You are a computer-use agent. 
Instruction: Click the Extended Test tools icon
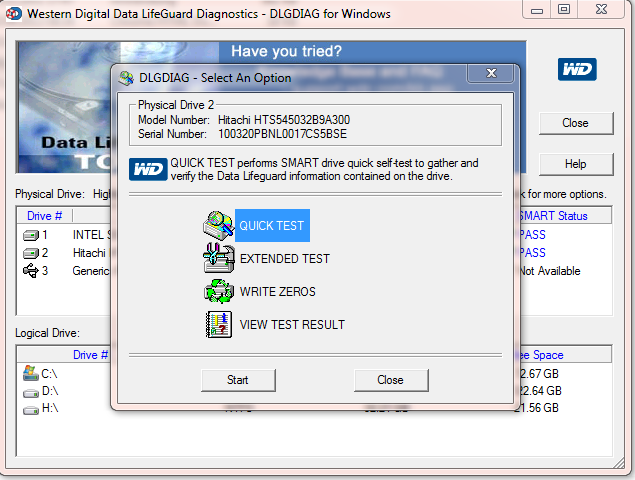(218, 258)
